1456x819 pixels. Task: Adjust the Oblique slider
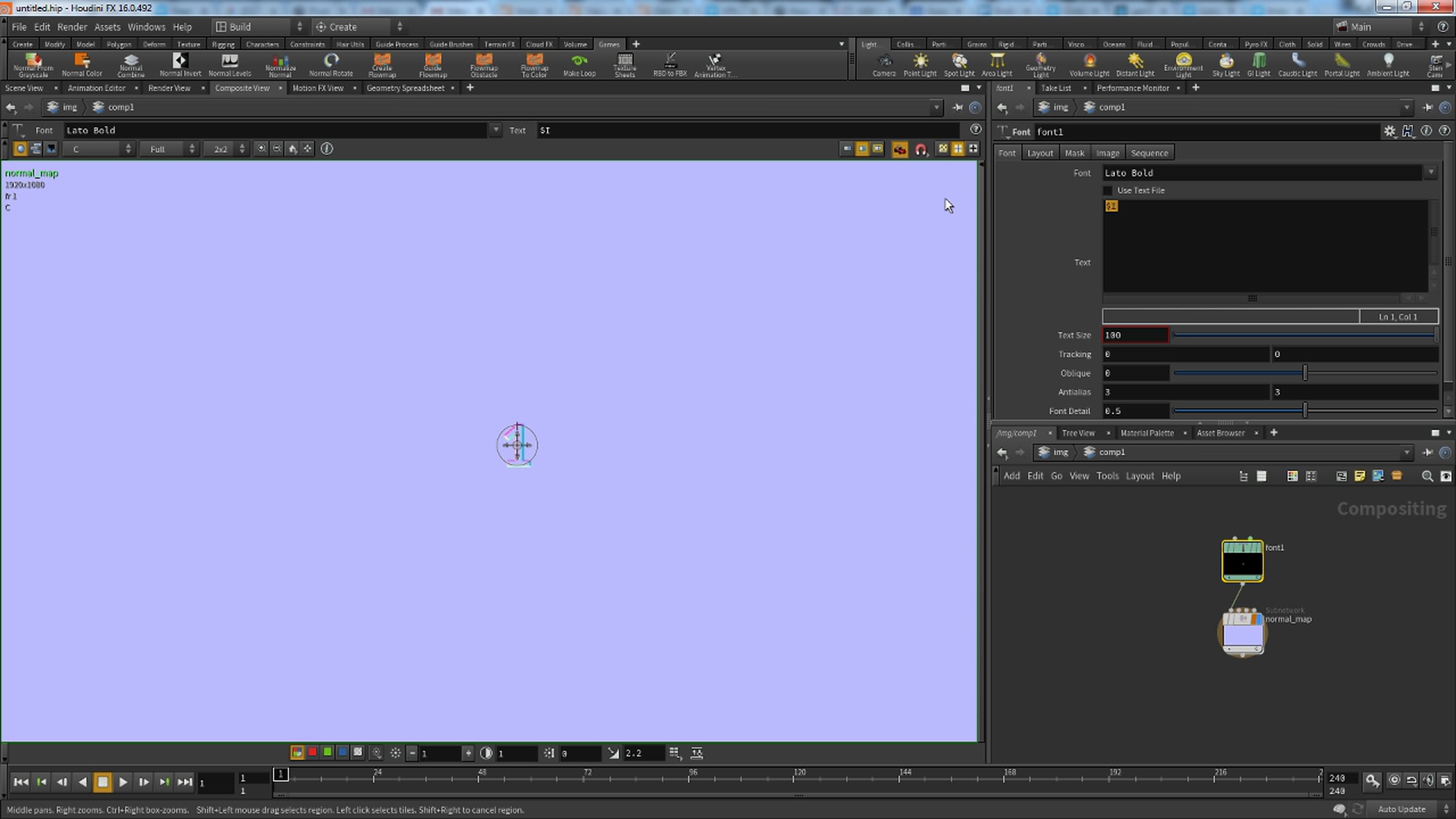point(1305,373)
